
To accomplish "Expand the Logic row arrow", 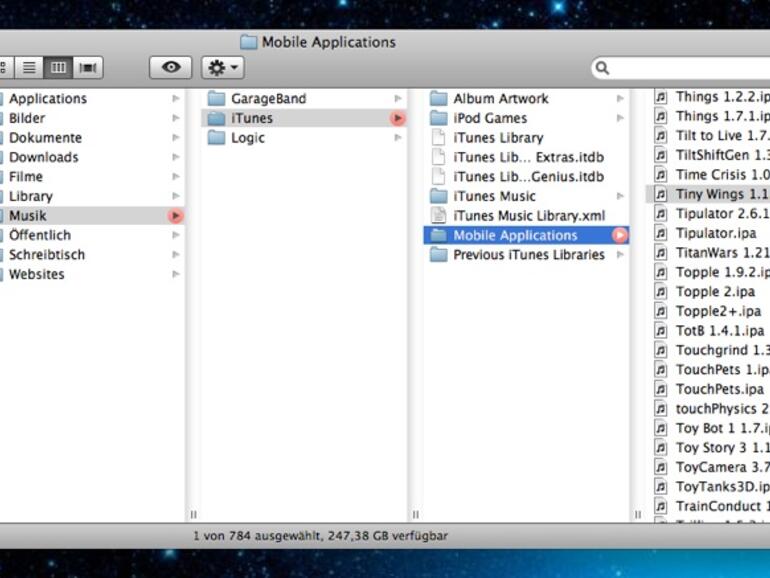I will (398, 138).
